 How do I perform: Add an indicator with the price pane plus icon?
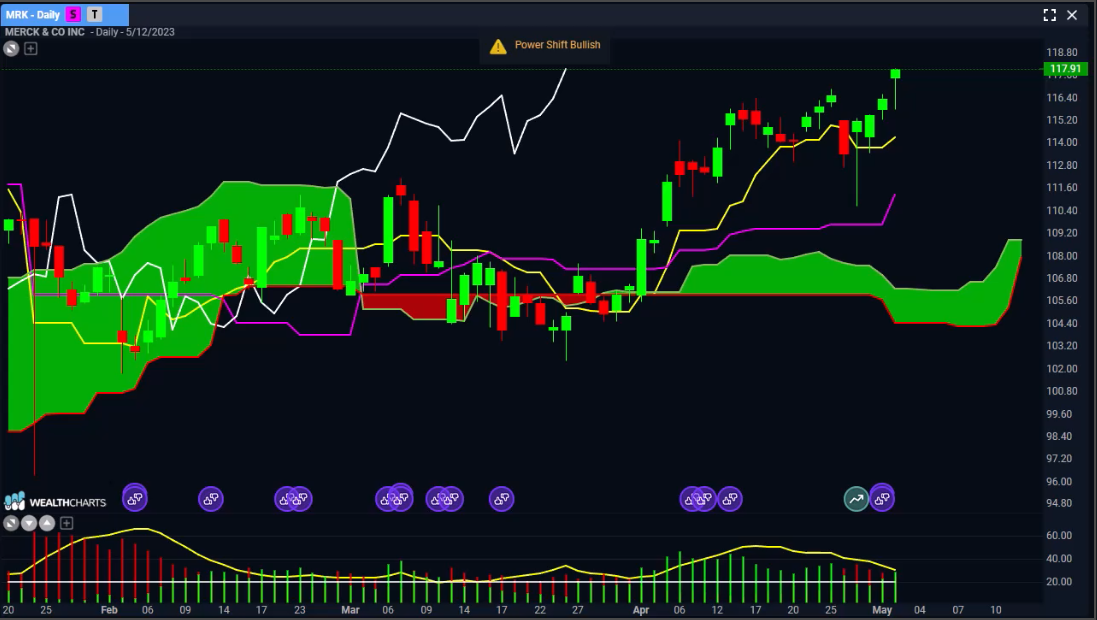click(31, 48)
